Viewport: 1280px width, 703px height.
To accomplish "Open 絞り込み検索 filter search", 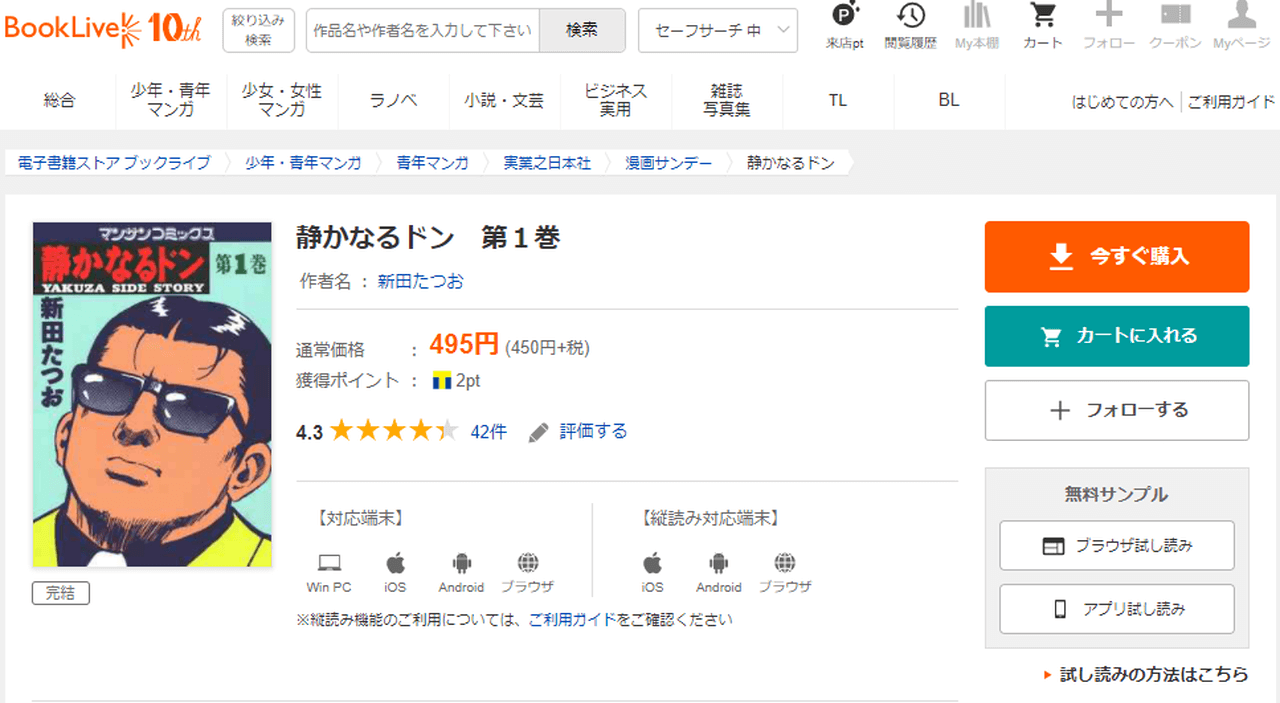I will 258,30.
